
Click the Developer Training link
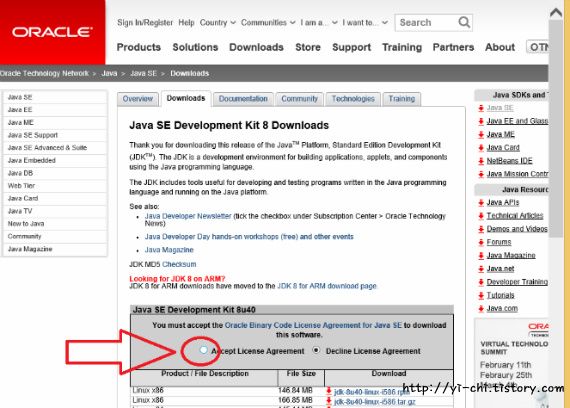click(x=517, y=282)
